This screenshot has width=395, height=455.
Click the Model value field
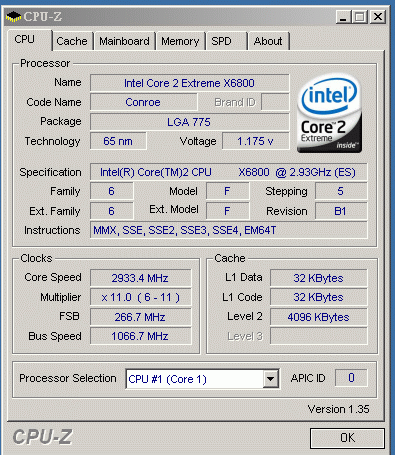227,191
